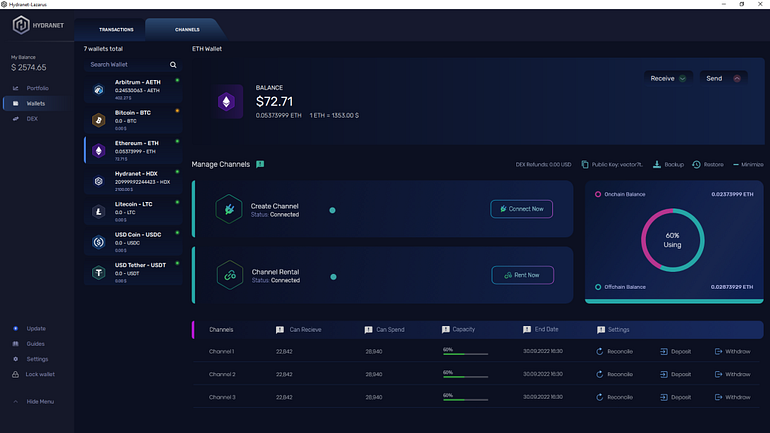Click Settings column info icon
770x433 pixels.
(601, 330)
